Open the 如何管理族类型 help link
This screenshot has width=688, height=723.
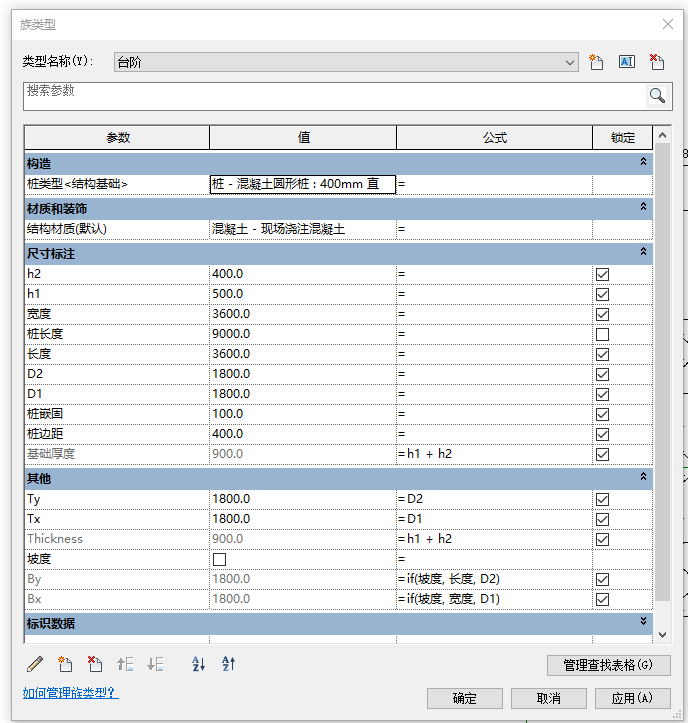(x=70, y=693)
